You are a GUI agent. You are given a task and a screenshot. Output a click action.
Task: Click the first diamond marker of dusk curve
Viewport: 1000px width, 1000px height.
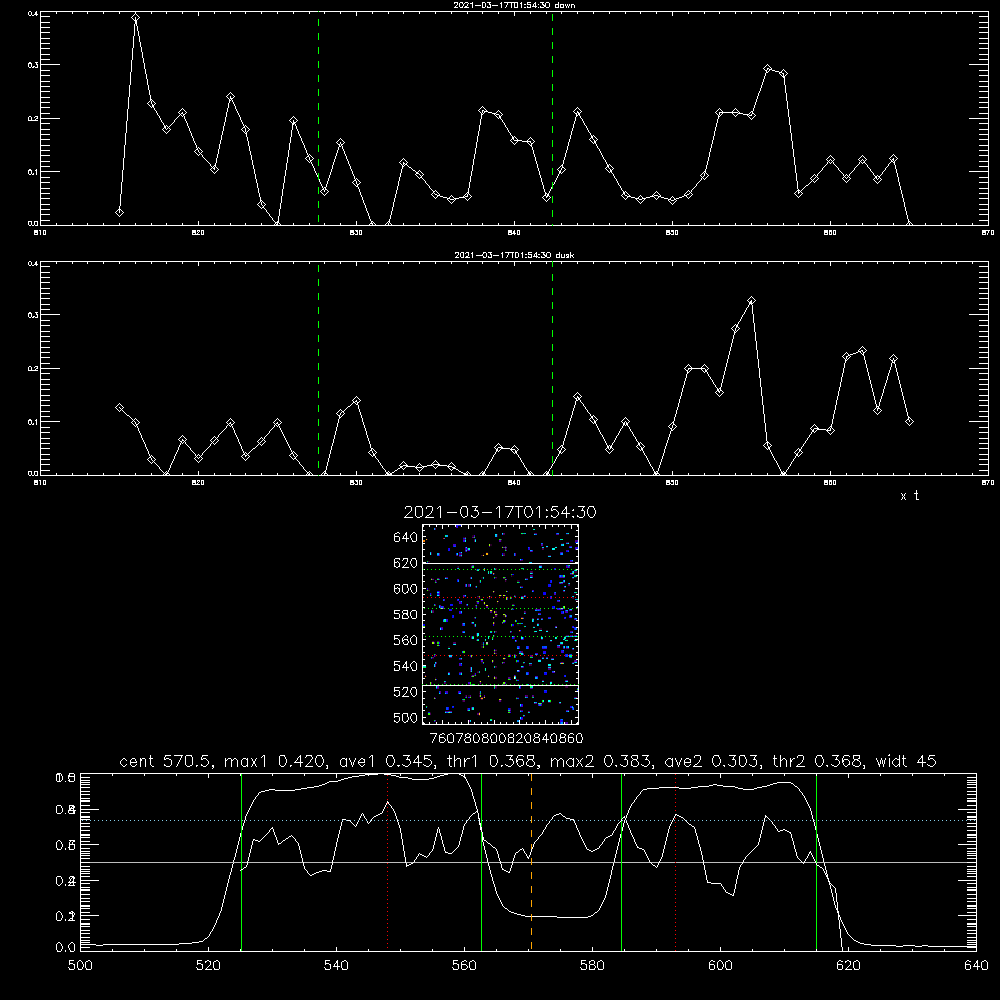click(x=119, y=408)
